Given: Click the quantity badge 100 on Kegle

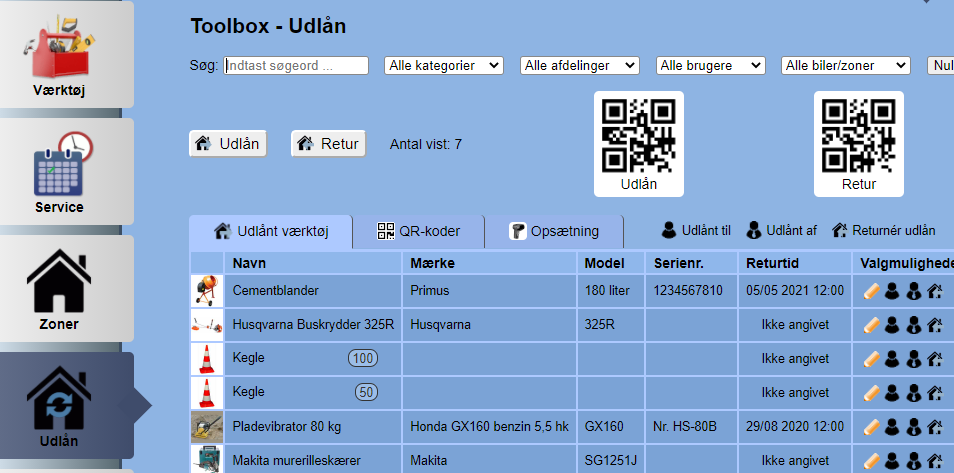Looking at the screenshot, I should click(x=363, y=359).
